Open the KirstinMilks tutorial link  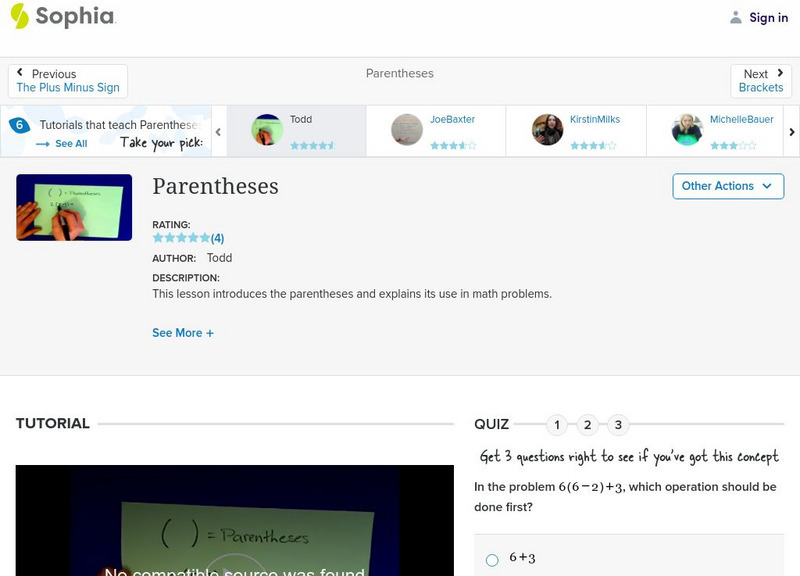595,119
